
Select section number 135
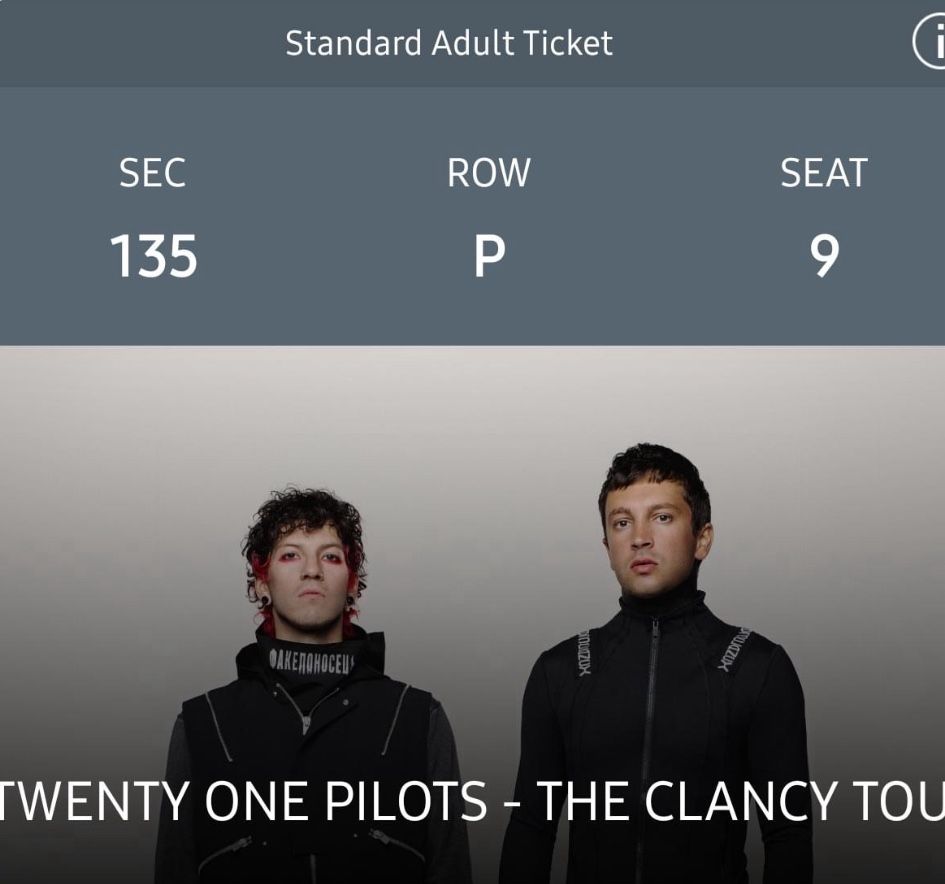tap(153, 256)
